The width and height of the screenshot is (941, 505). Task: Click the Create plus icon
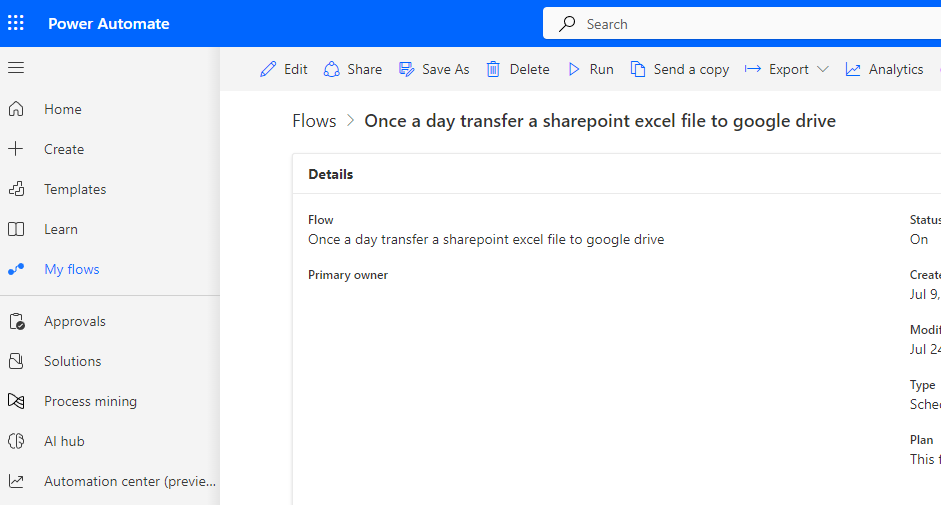click(x=16, y=148)
